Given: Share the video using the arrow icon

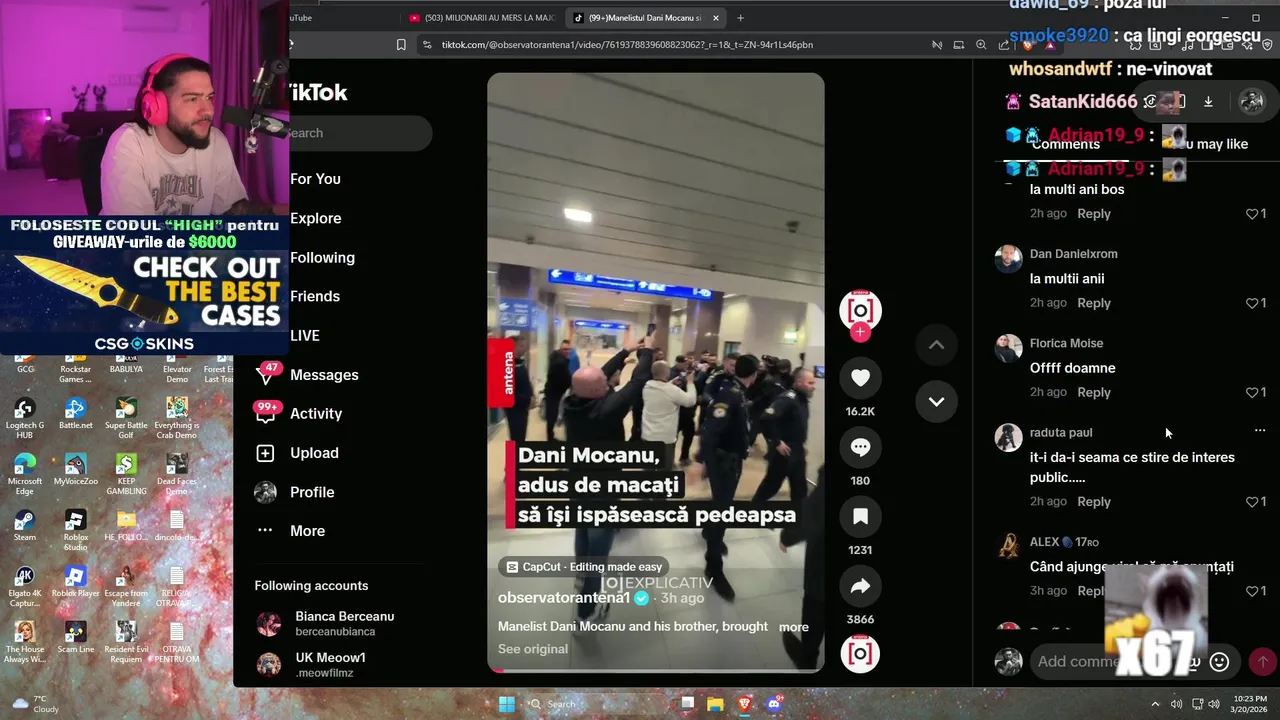Looking at the screenshot, I should pos(860,586).
